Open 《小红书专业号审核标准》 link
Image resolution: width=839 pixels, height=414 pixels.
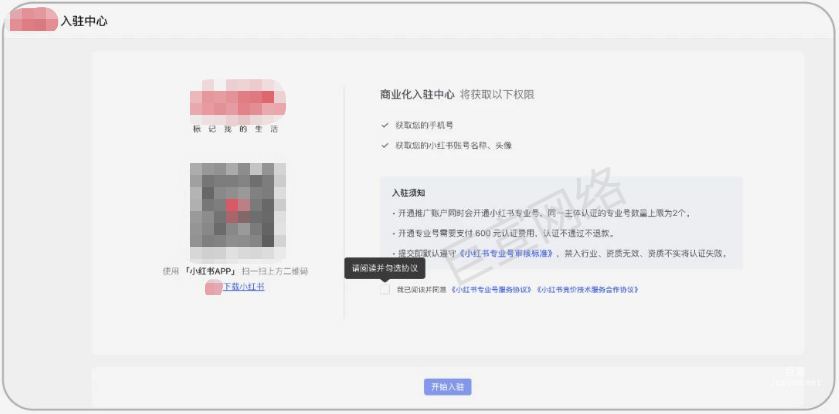tap(508, 254)
